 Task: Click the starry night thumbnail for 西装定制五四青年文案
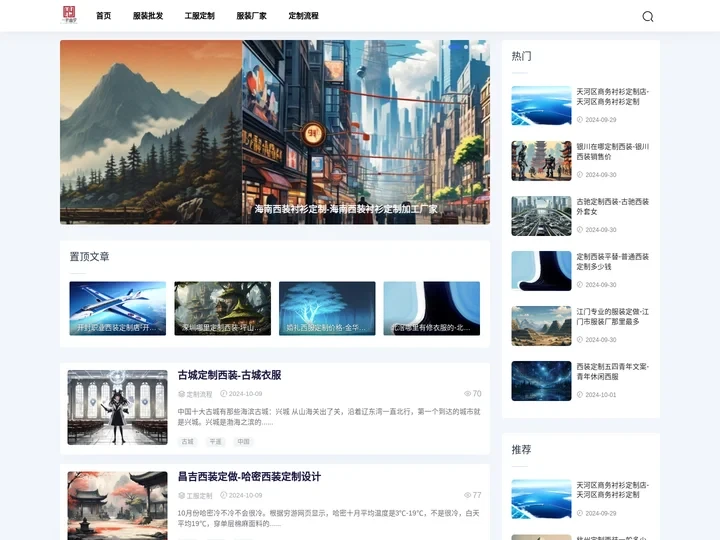coord(541,381)
